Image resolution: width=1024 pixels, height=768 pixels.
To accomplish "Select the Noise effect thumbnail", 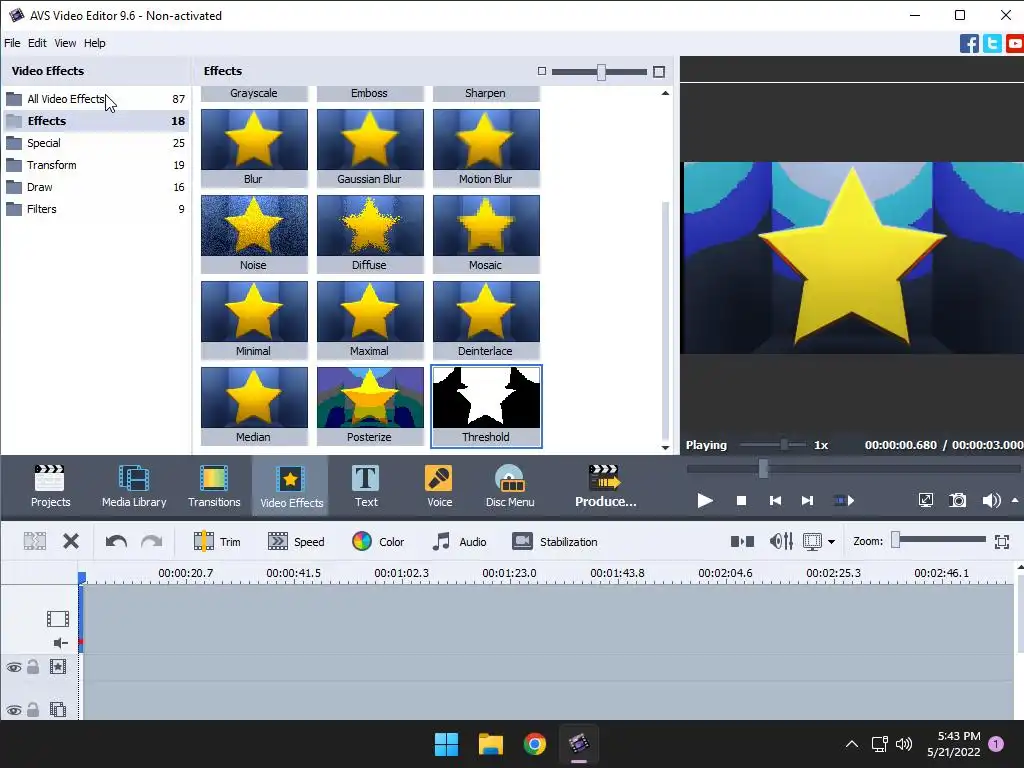I will [x=254, y=234].
